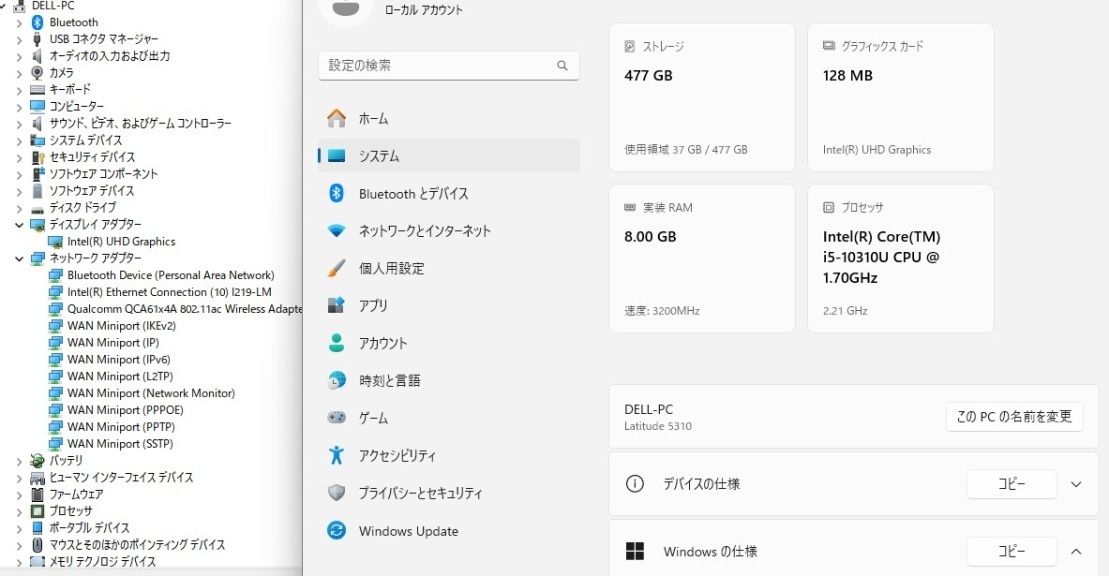Click the アプリ apps icon
Screen dimensions: 1109x576
pyautogui.click(x=337, y=306)
